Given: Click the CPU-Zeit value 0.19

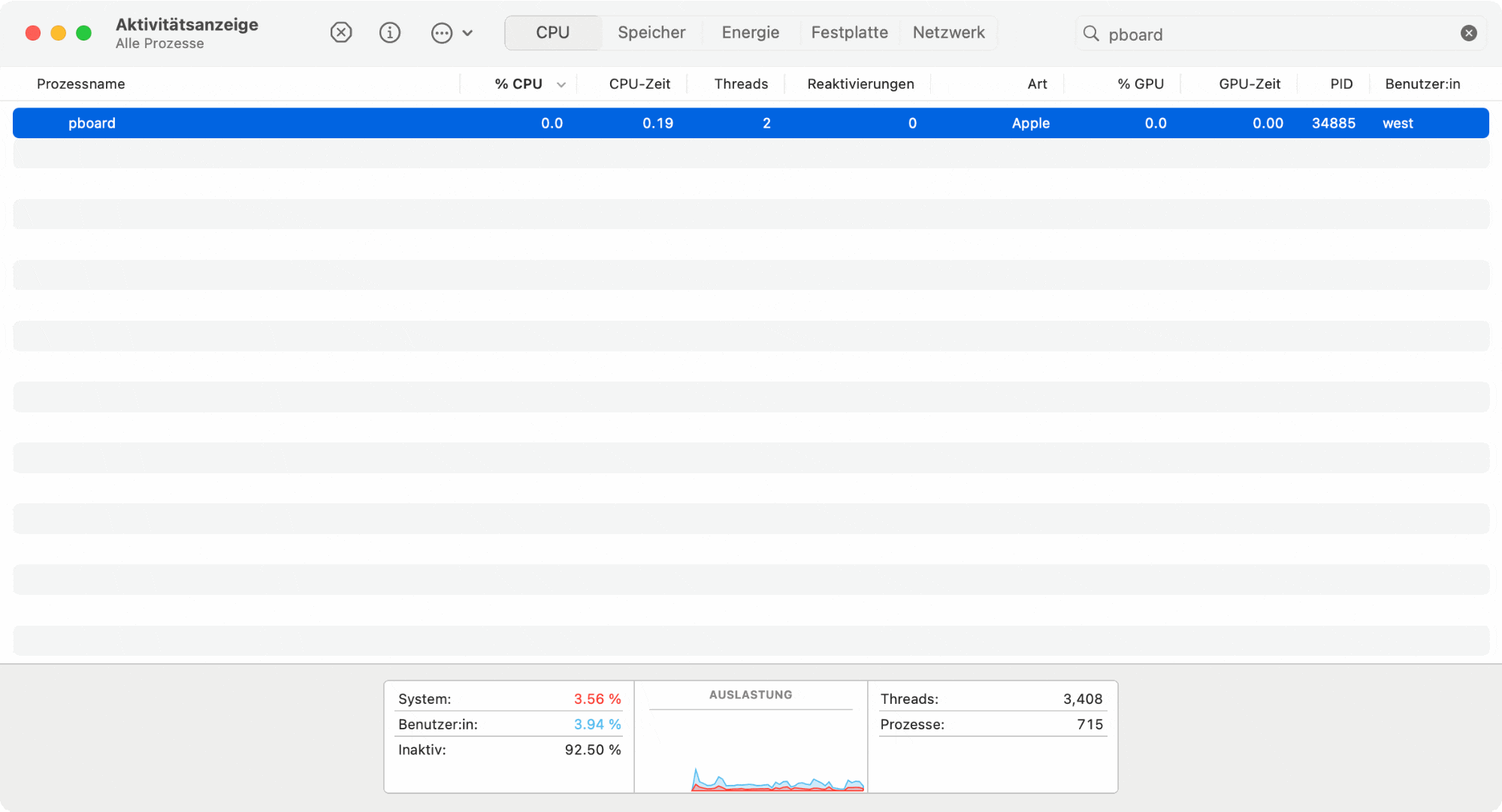Looking at the screenshot, I should [657, 123].
